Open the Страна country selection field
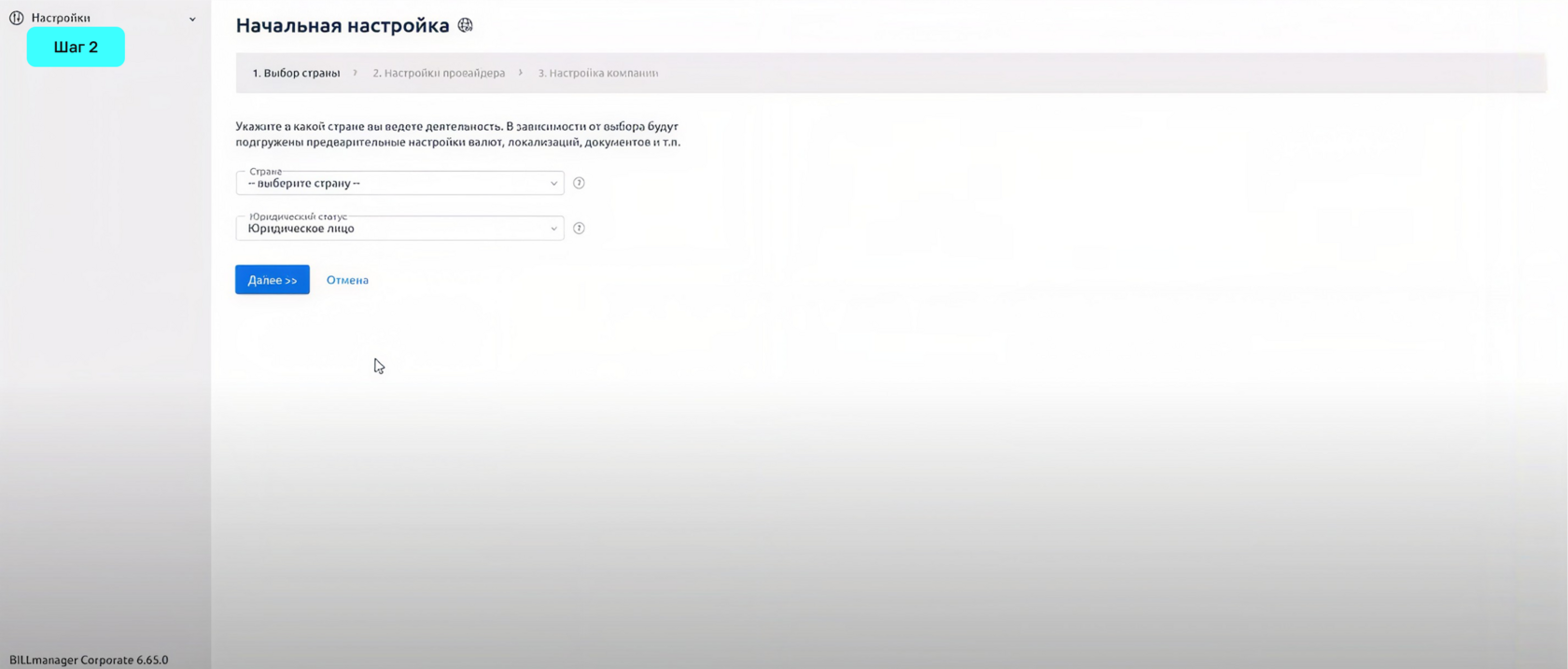Image resolution: width=1568 pixels, height=669 pixels. (399, 183)
